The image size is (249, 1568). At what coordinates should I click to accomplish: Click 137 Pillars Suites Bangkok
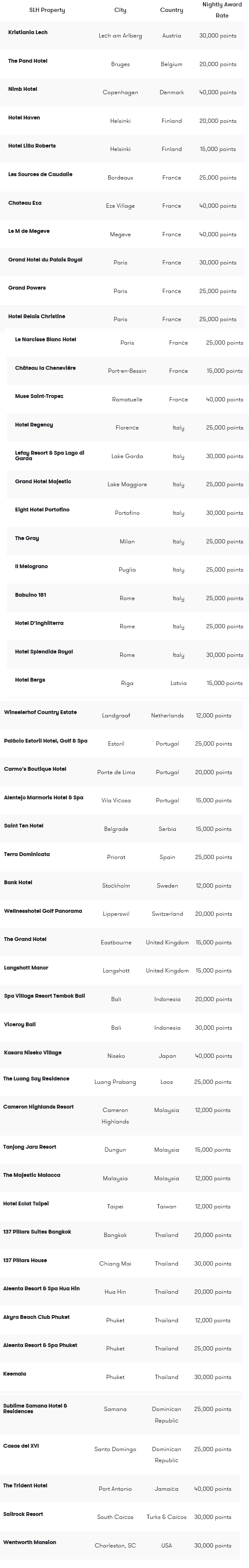pos(37,1232)
